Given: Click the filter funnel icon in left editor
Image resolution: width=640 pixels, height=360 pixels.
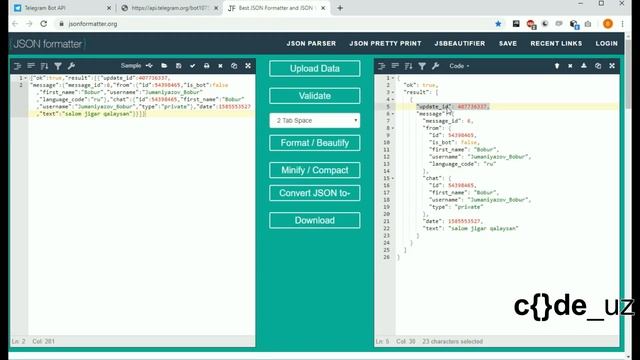Looking at the screenshot, I should point(58,66).
